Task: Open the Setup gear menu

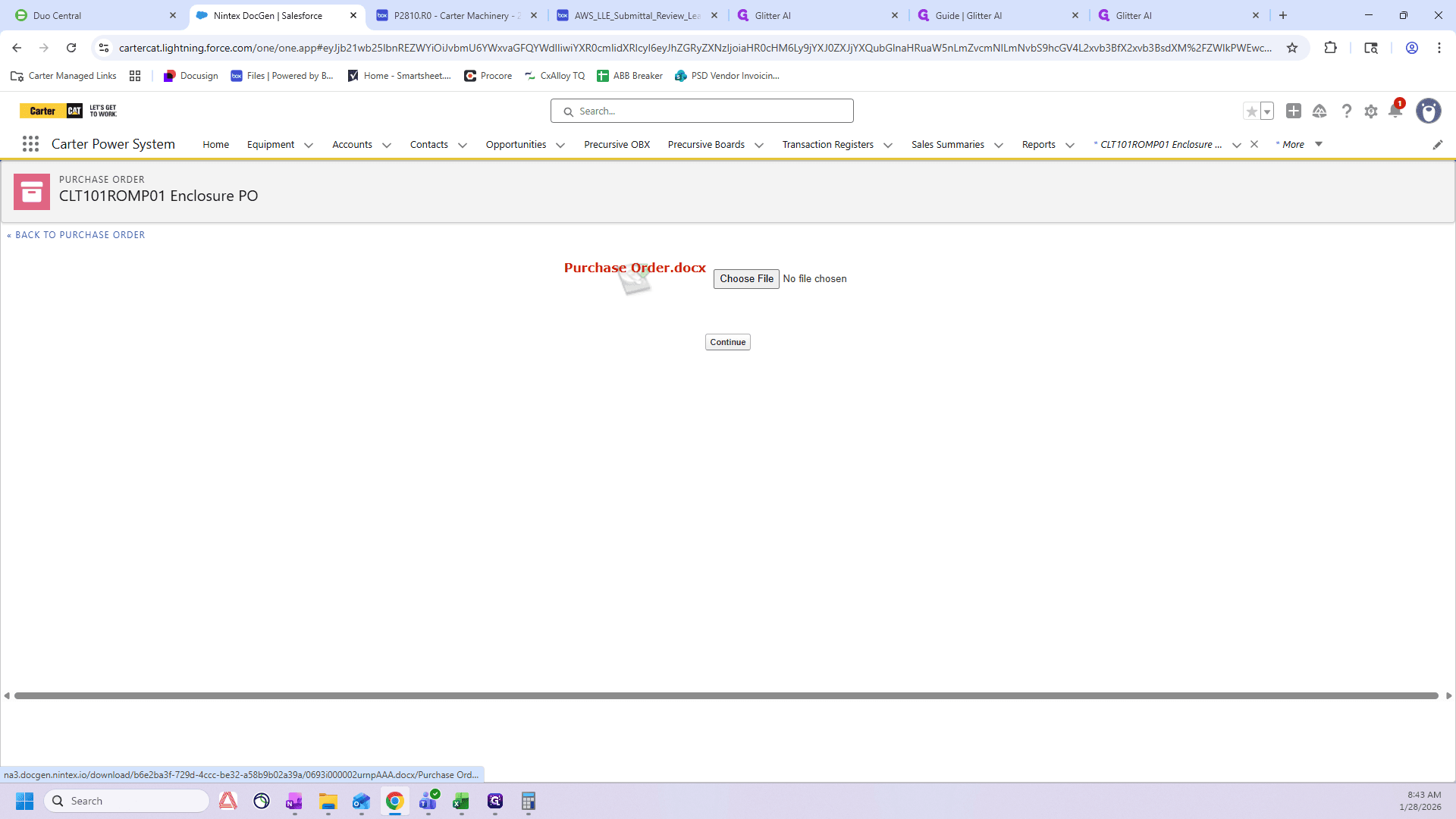Action: pyautogui.click(x=1371, y=111)
